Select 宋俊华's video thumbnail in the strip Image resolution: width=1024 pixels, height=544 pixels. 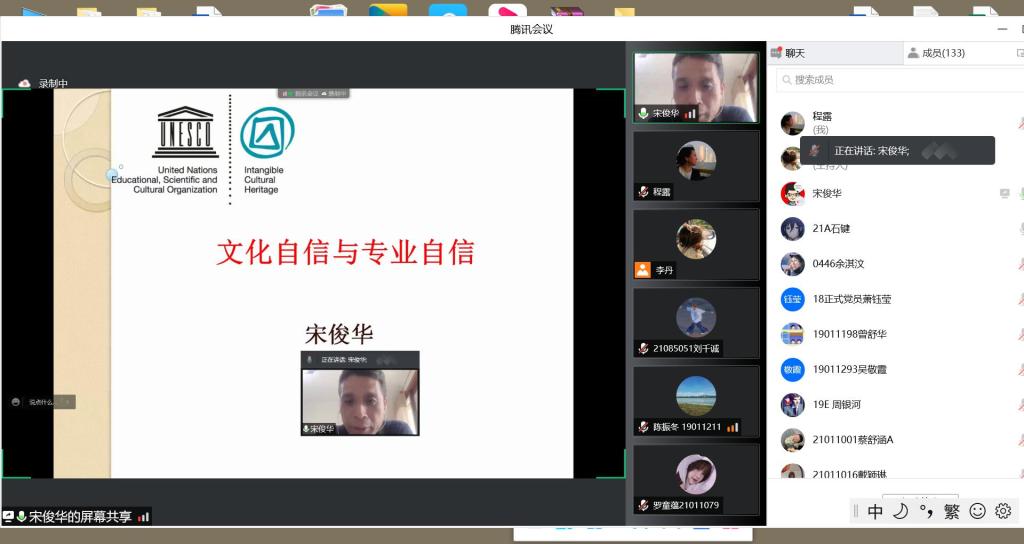click(696, 88)
